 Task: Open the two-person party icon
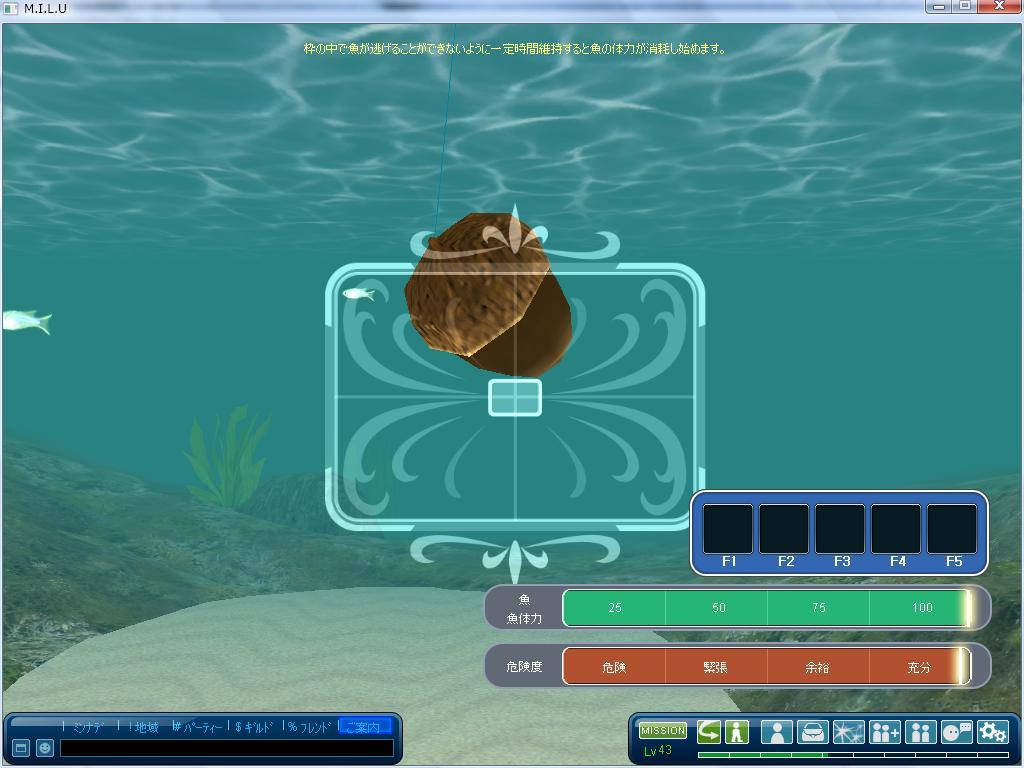coord(920,732)
